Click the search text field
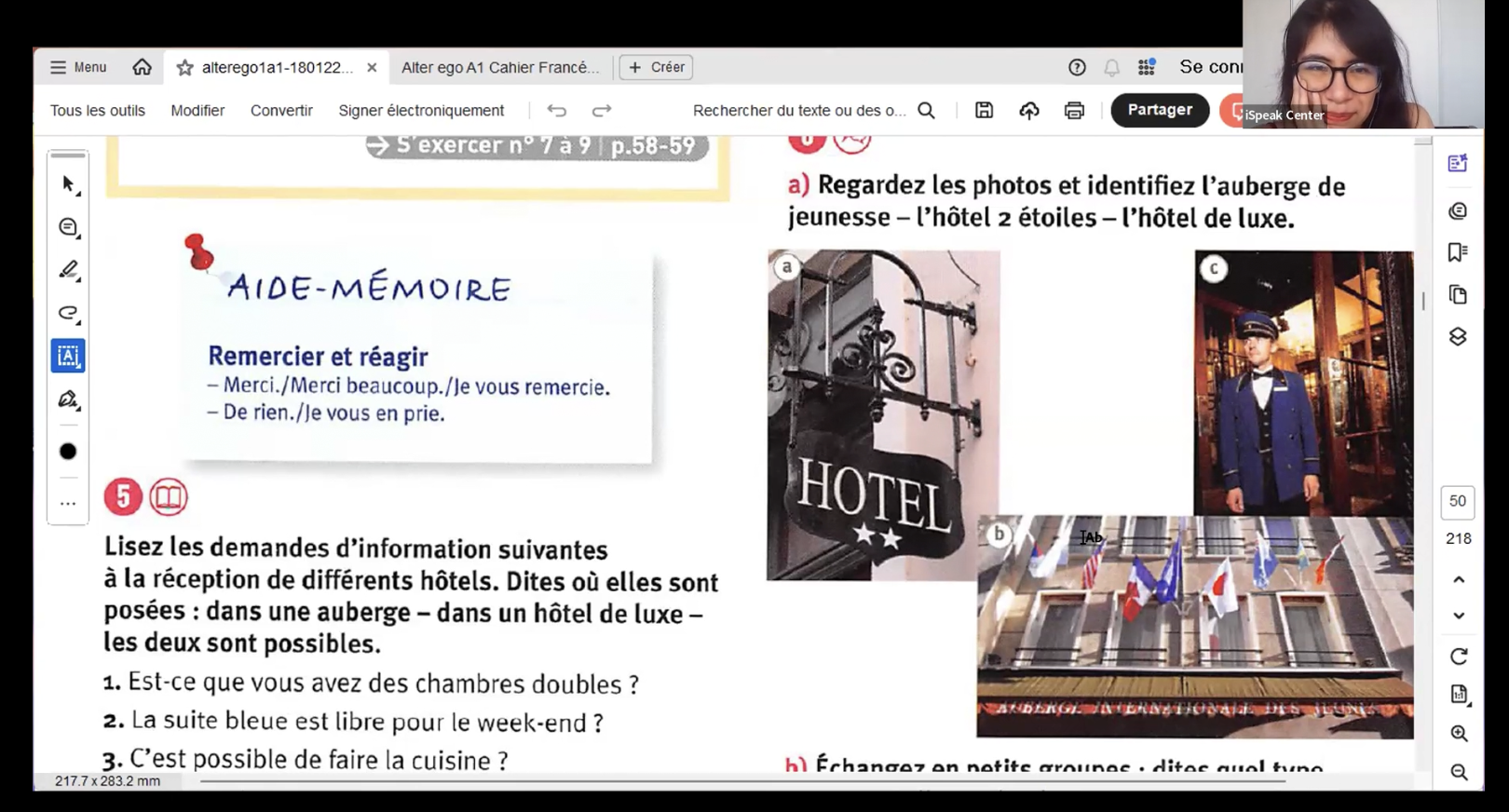 click(x=799, y=111)
